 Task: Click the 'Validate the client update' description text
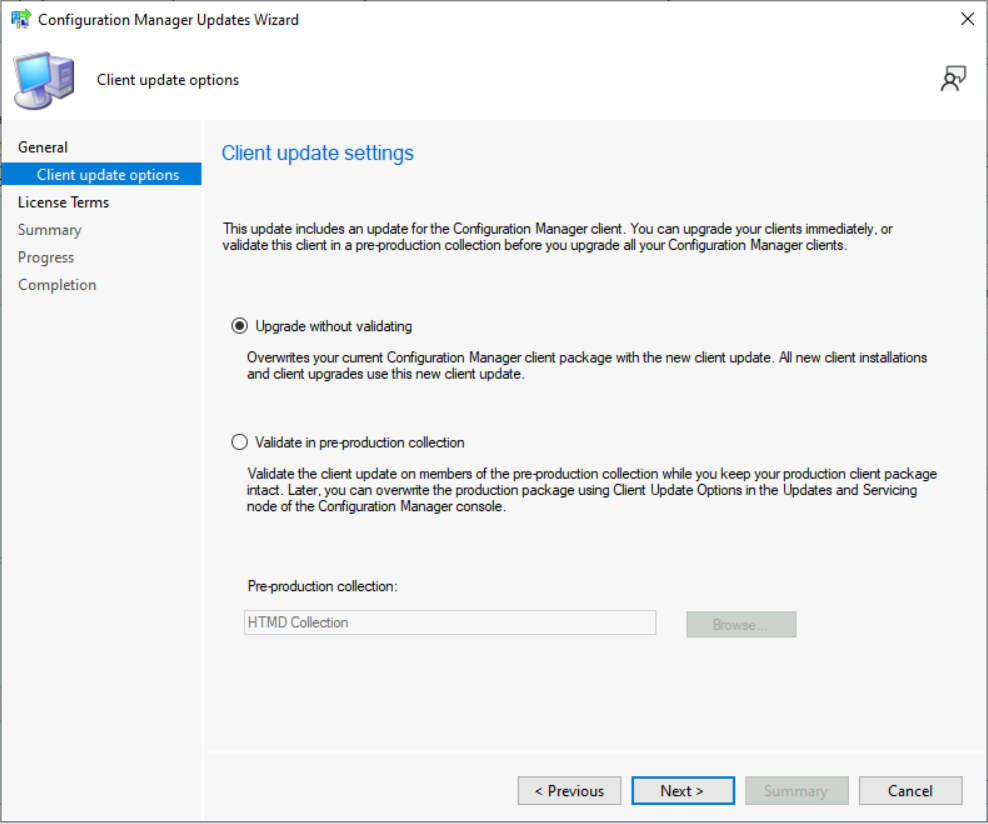[x=592, y=490]
